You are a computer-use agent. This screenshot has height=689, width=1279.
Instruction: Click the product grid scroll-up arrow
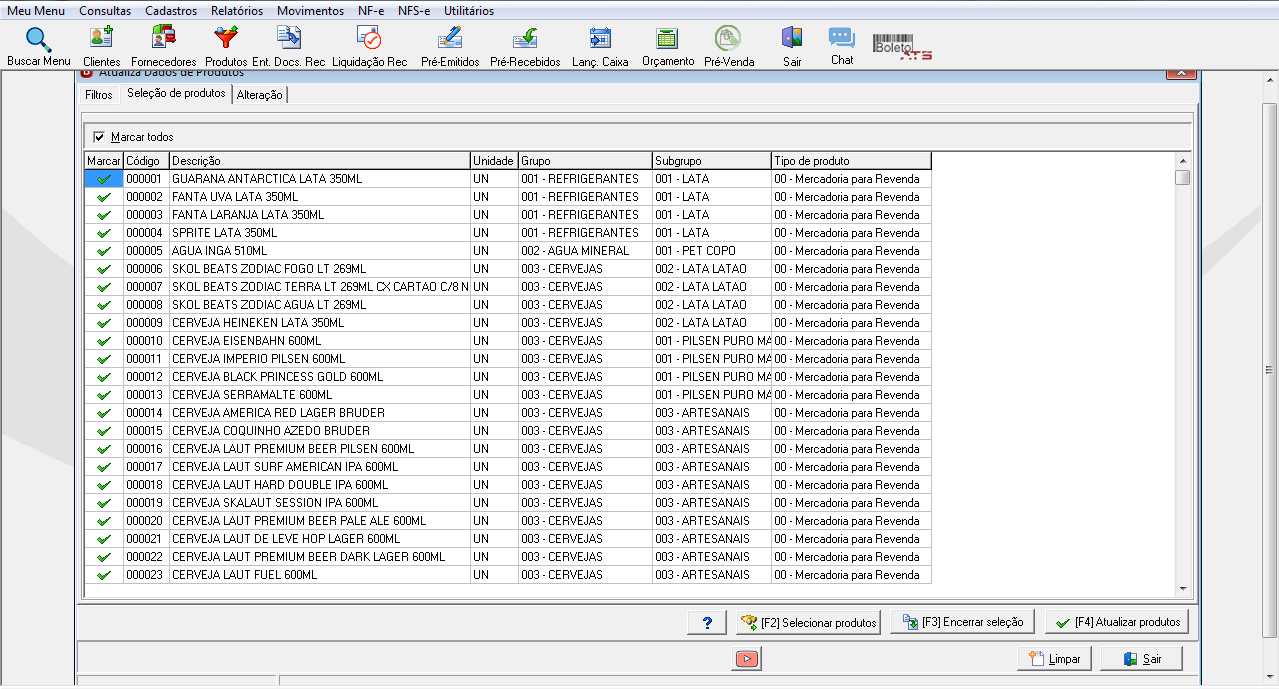pyautogui.click(x=1182, y=161)
